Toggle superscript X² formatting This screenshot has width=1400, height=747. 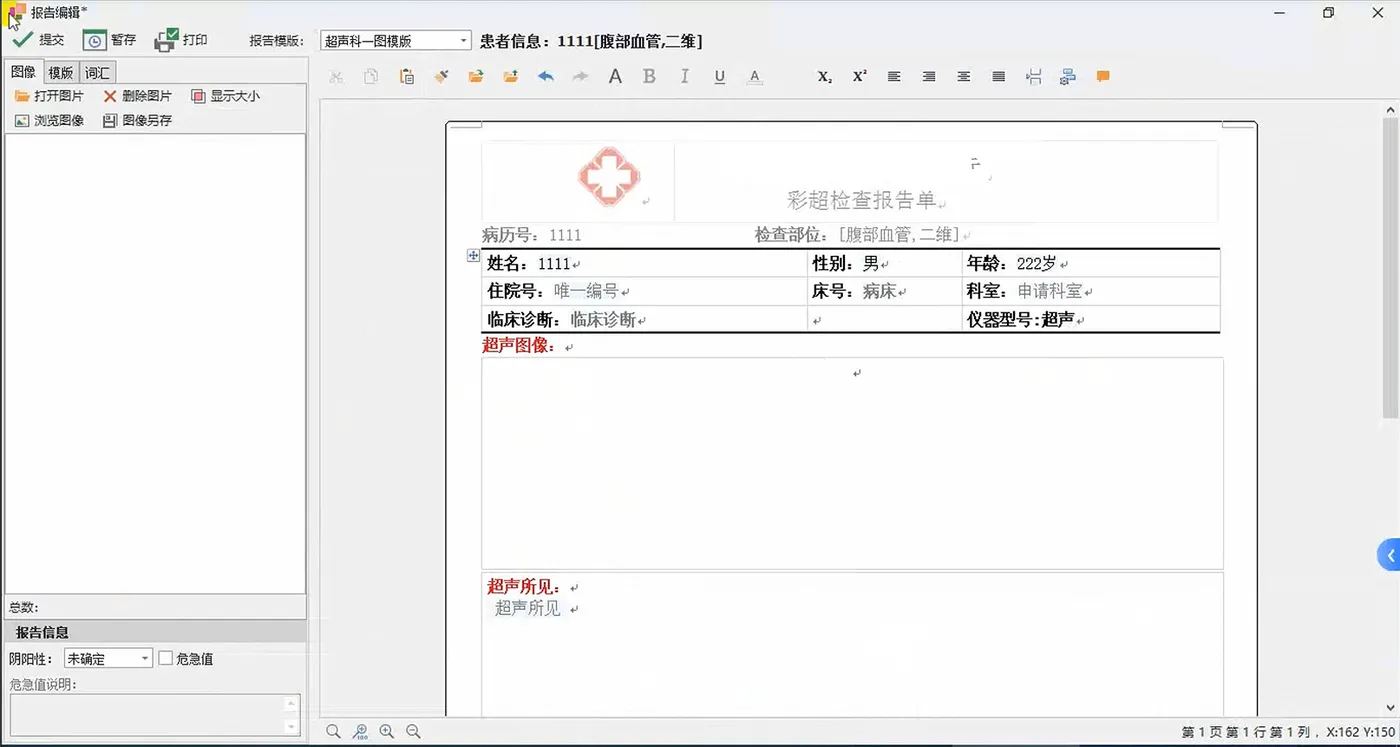859,76
